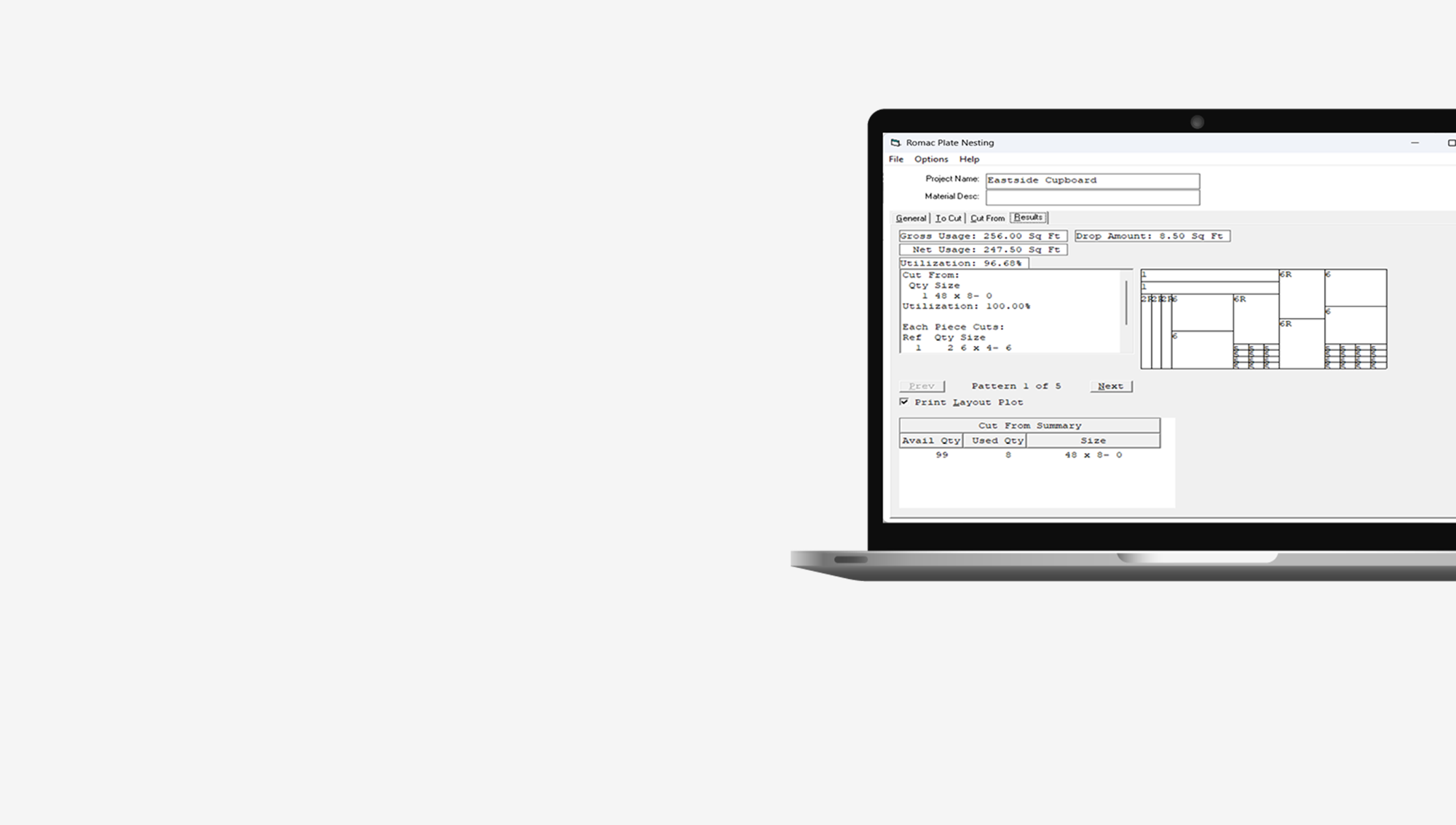This screenshot has height=825, width=1456.
Task: Click the Avail Qty column header
Action: pyautogui.click(x=931, y=441)
